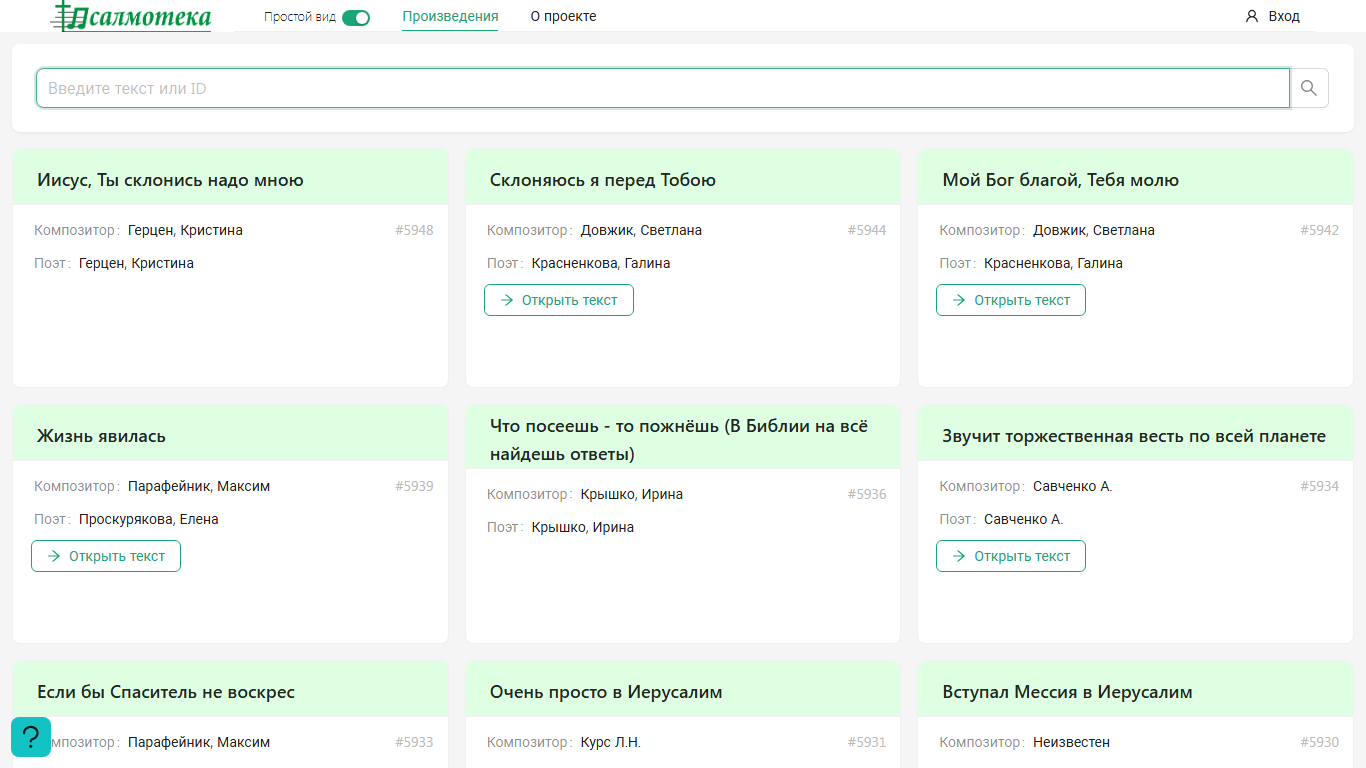Click poet Проскурякова, Елена
The width and height of the screenshot is (1366, 768).
click(149, 519)
